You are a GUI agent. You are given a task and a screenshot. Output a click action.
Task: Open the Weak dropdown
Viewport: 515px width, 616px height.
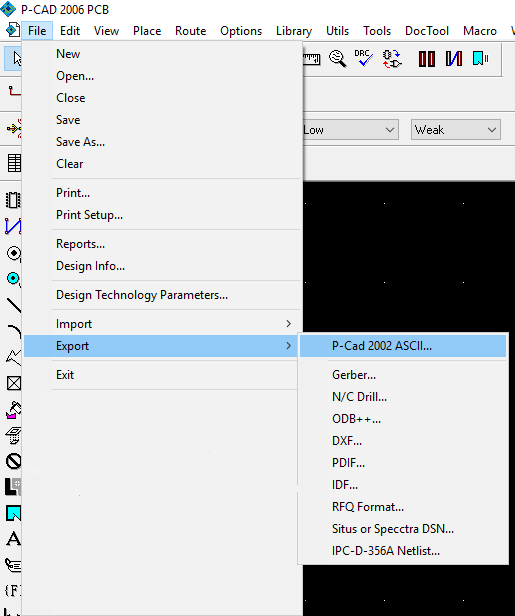[456, 130]
